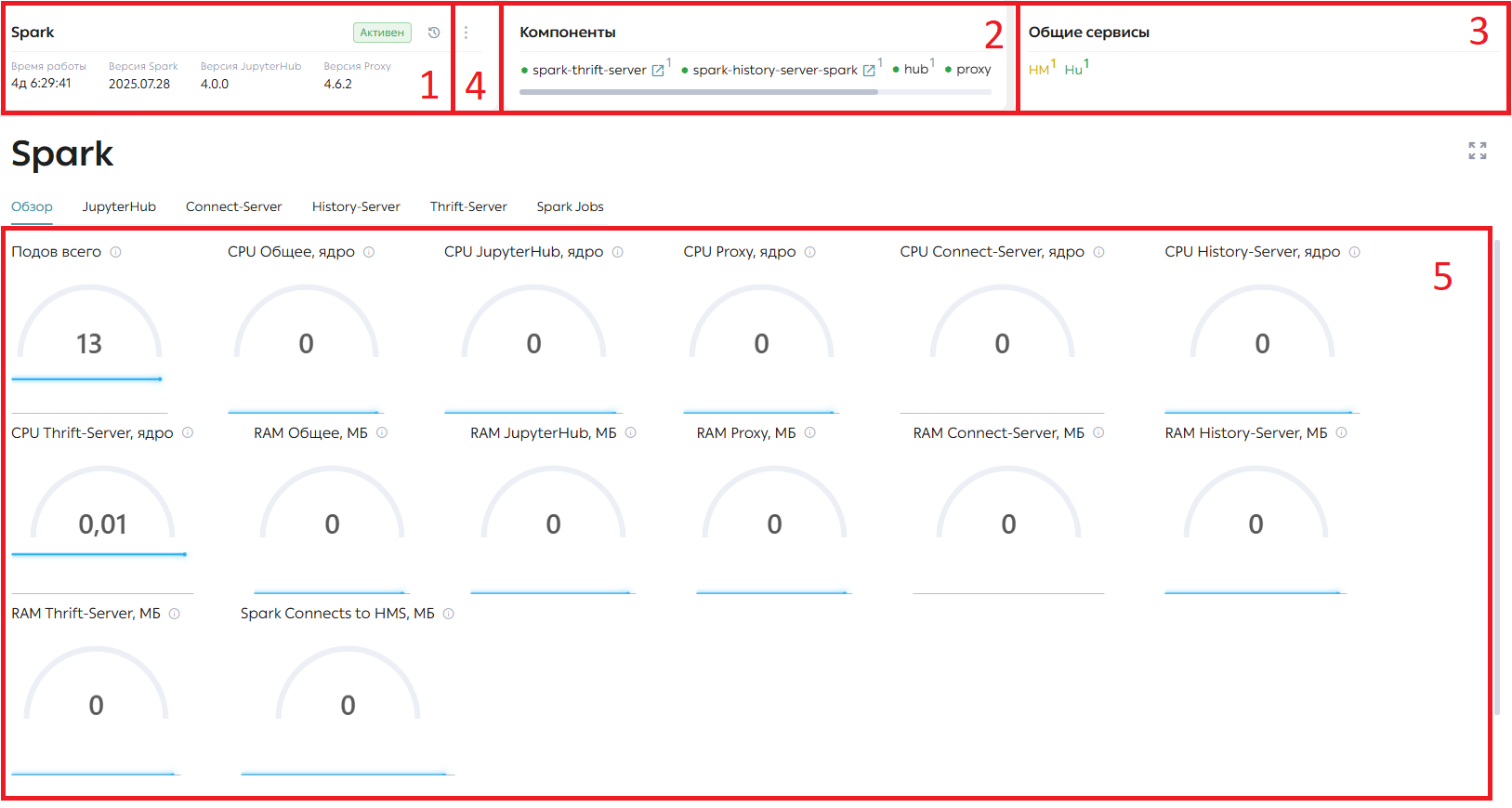Click the components horizontal scrollbar
Image resolution: width=1512 pixels, height=808 pixels.
698,92
